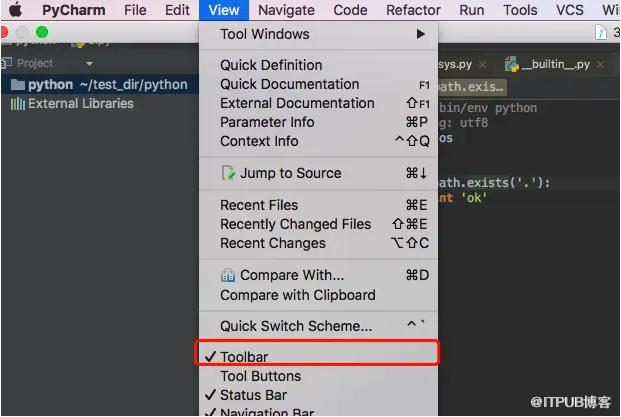Open the Tools menu
This screenshot has height=417, width=621.
click(520, 10)
